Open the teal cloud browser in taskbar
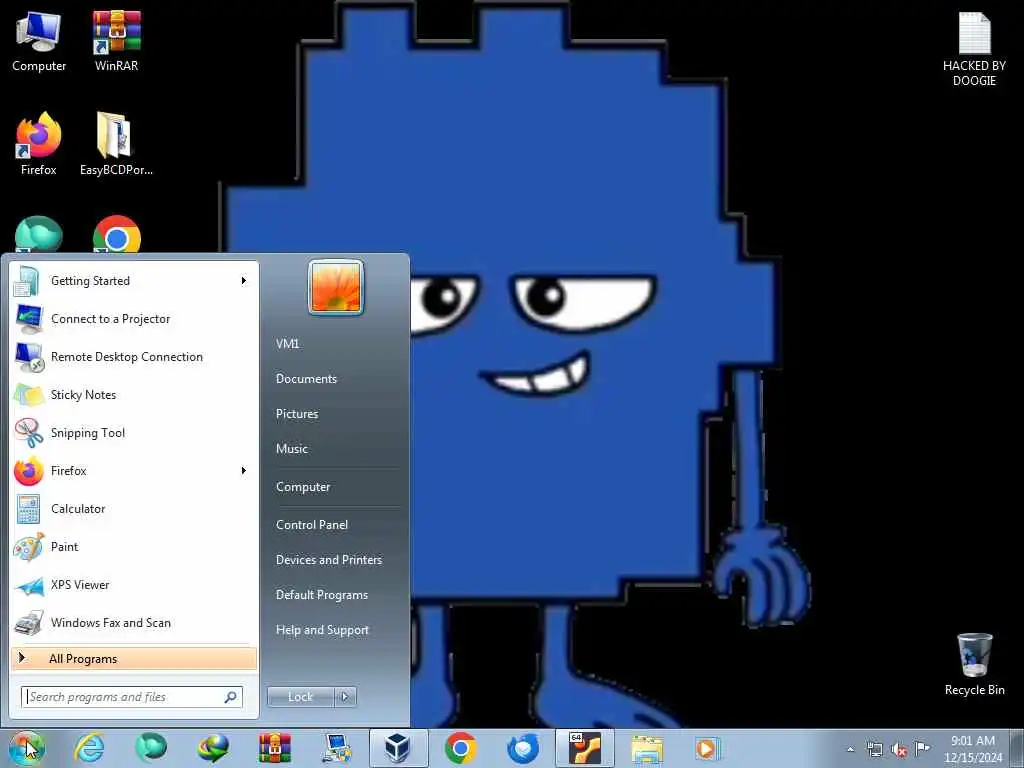The height and width of the screenshot is (768, 1024). pyautogui.click(x=151, y=748)
